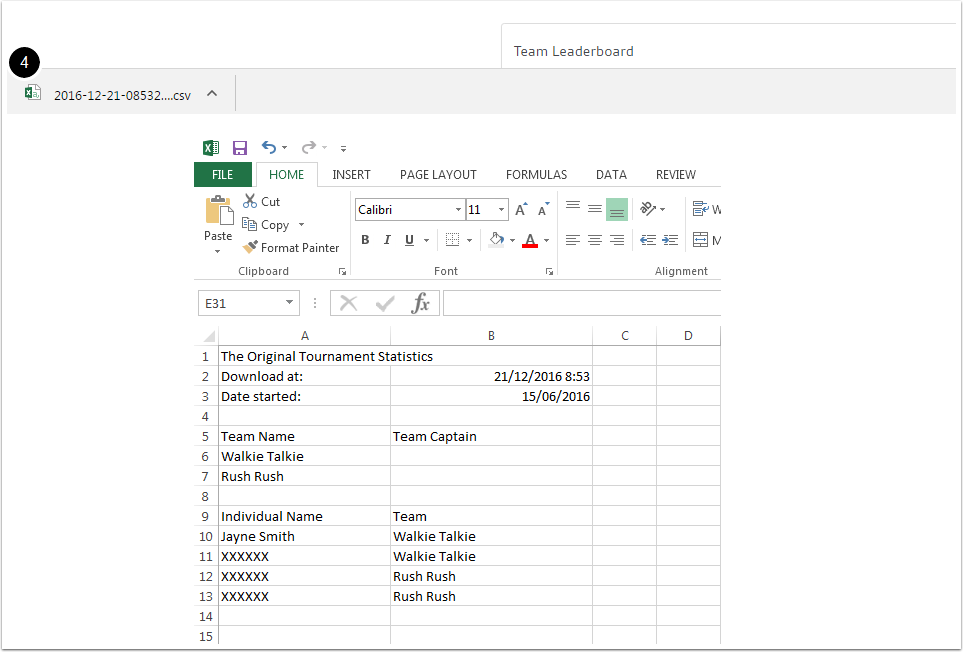Confirm the formula entry with the checkmark
The height and width of the screenshot is (652, 963).
pyautogui.click(x=385, y=303)
